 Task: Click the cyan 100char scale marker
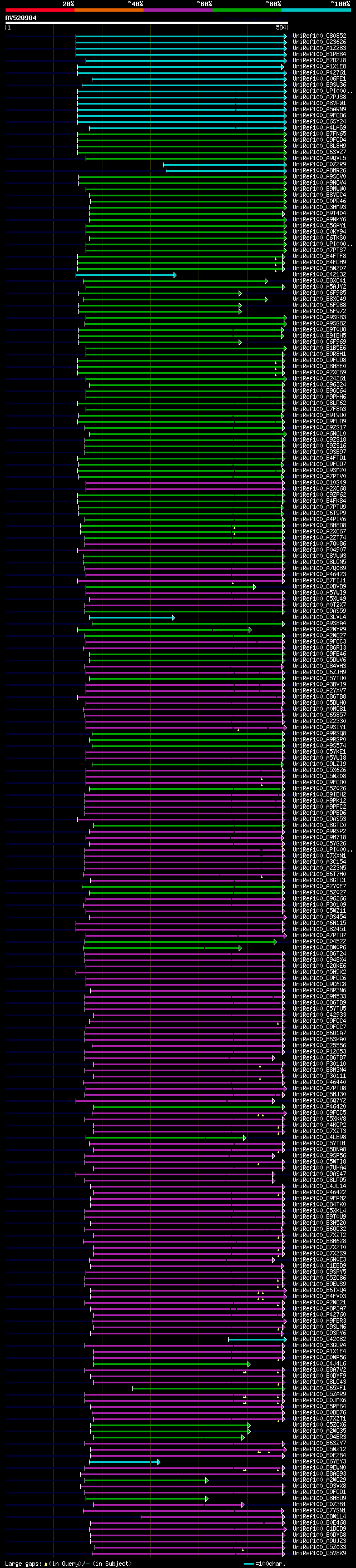[x=248, y=1564]
